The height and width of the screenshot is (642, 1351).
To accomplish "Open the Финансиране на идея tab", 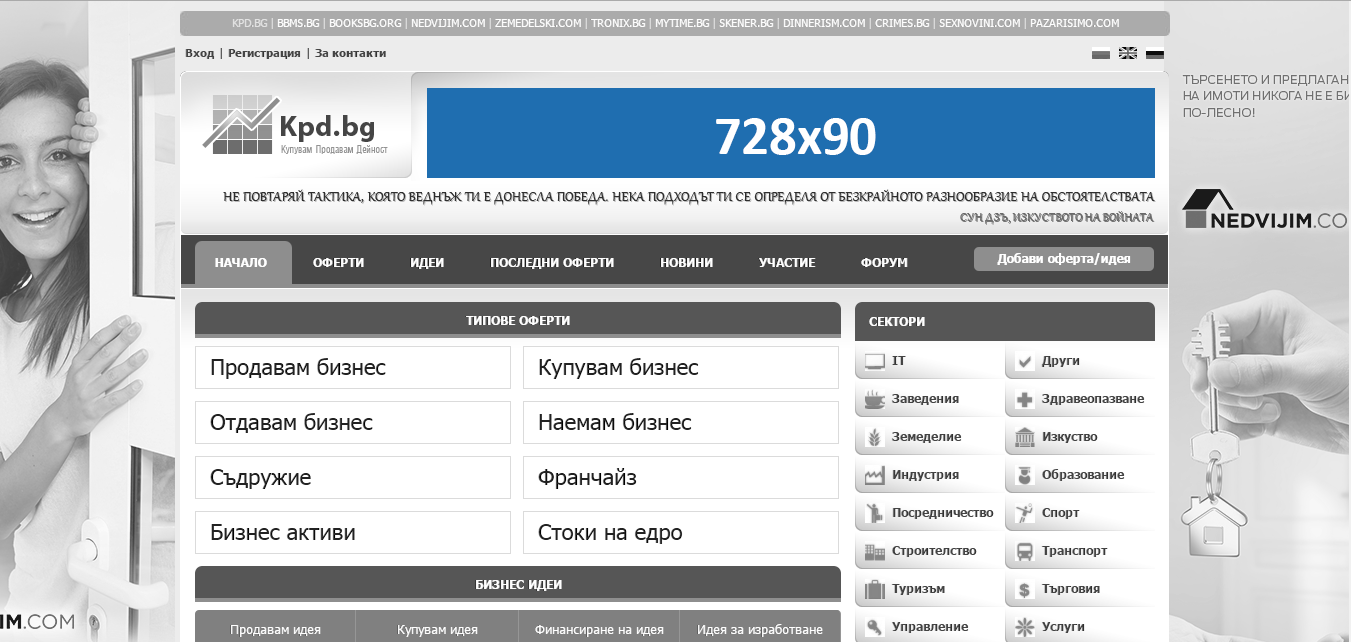I will [x=599, y=629].
